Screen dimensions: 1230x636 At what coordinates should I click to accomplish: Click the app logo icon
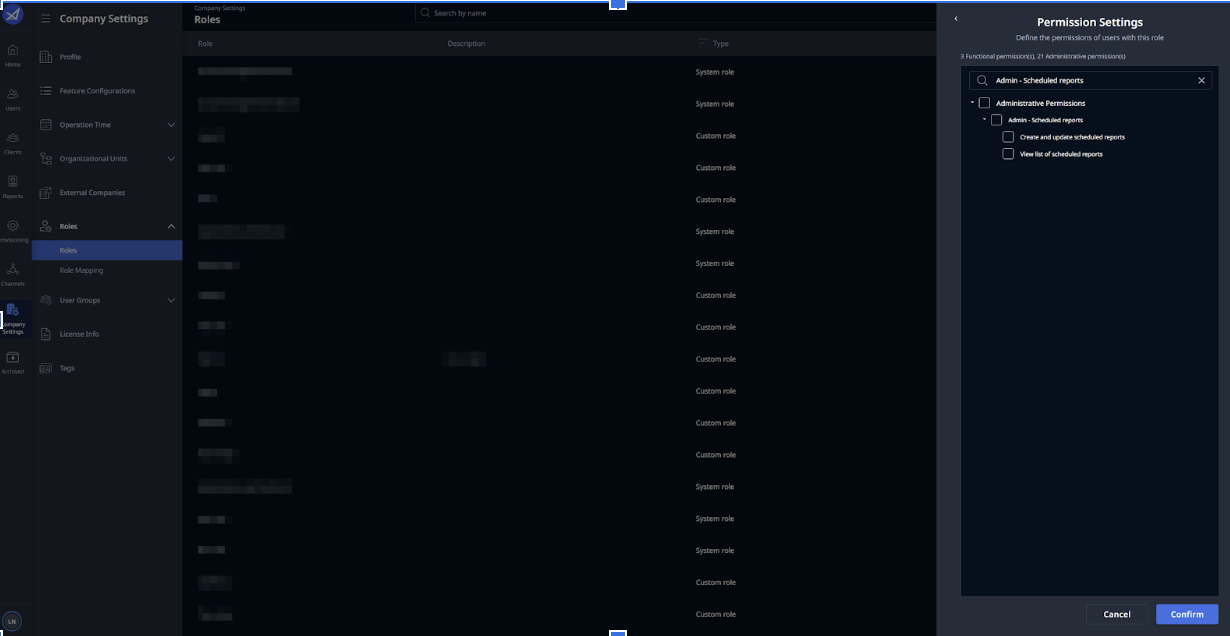click(13, 15)
